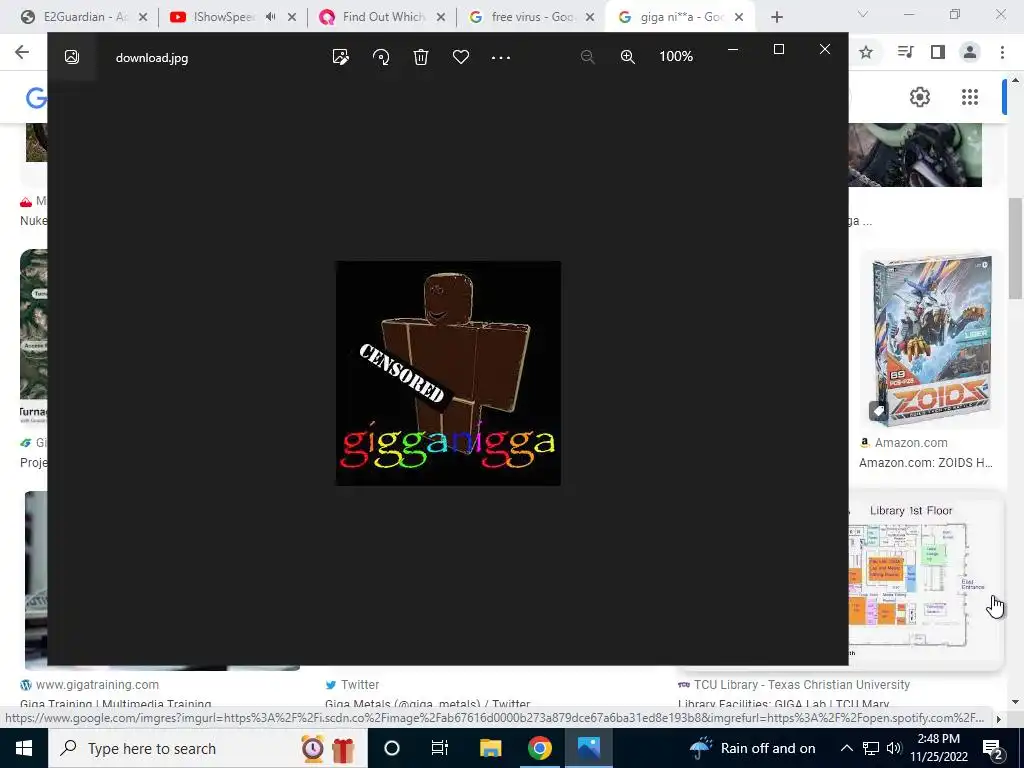Open Cortana circle on taskbar
Screen dimensions: 1024x768
point(392,748)
